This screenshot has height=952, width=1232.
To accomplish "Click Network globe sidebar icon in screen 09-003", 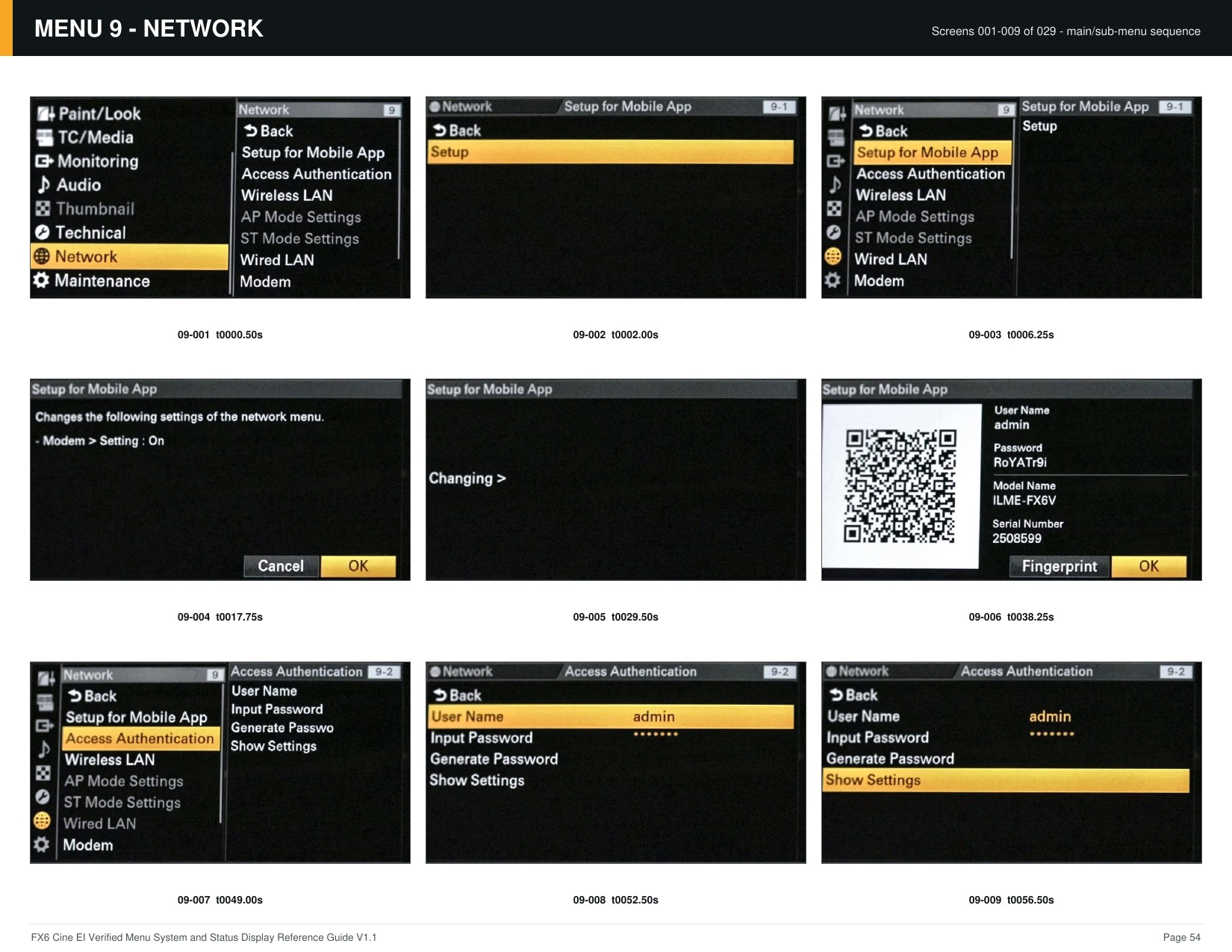I will (833, 256).
